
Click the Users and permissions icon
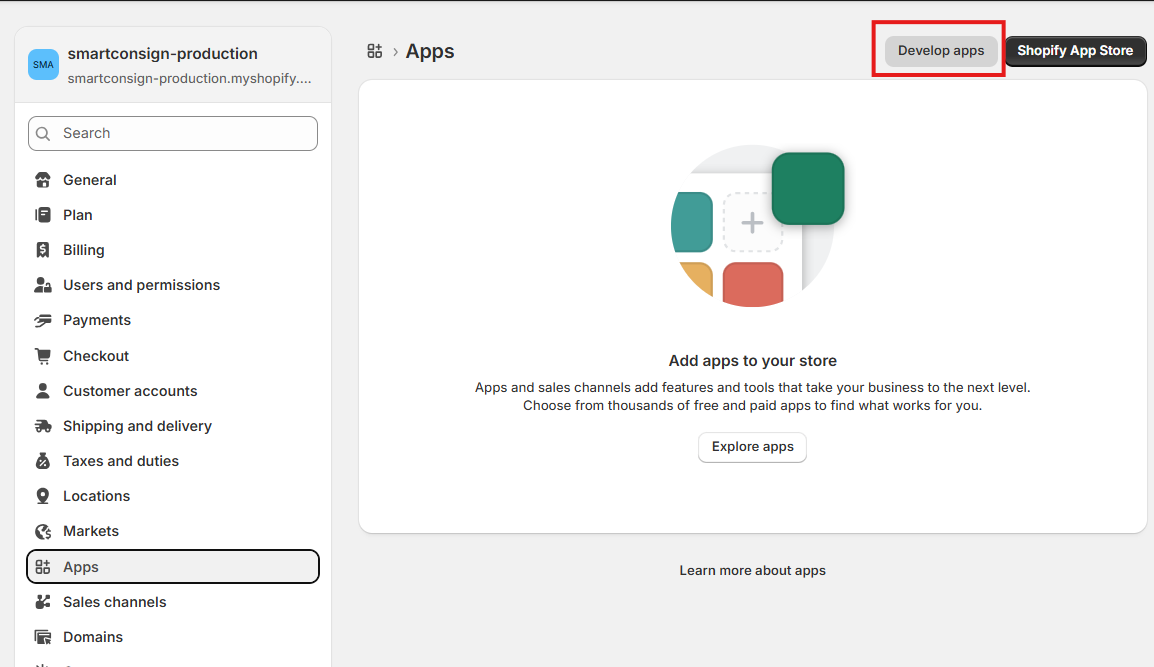click(43, 285)
